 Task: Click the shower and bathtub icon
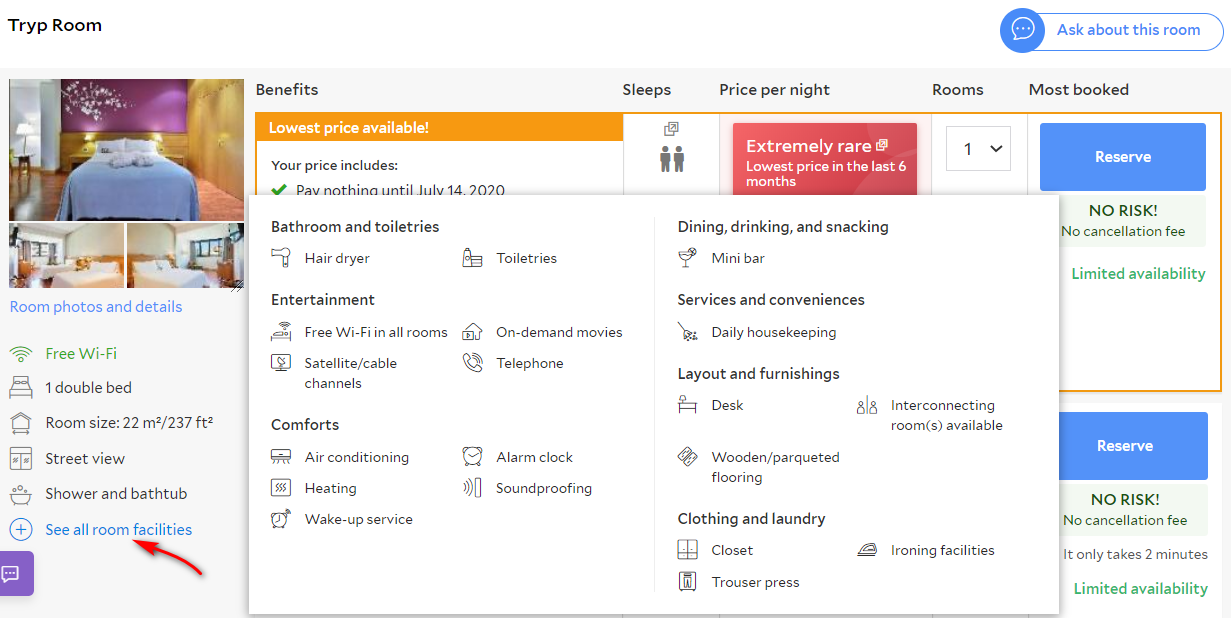click(21, 494)
